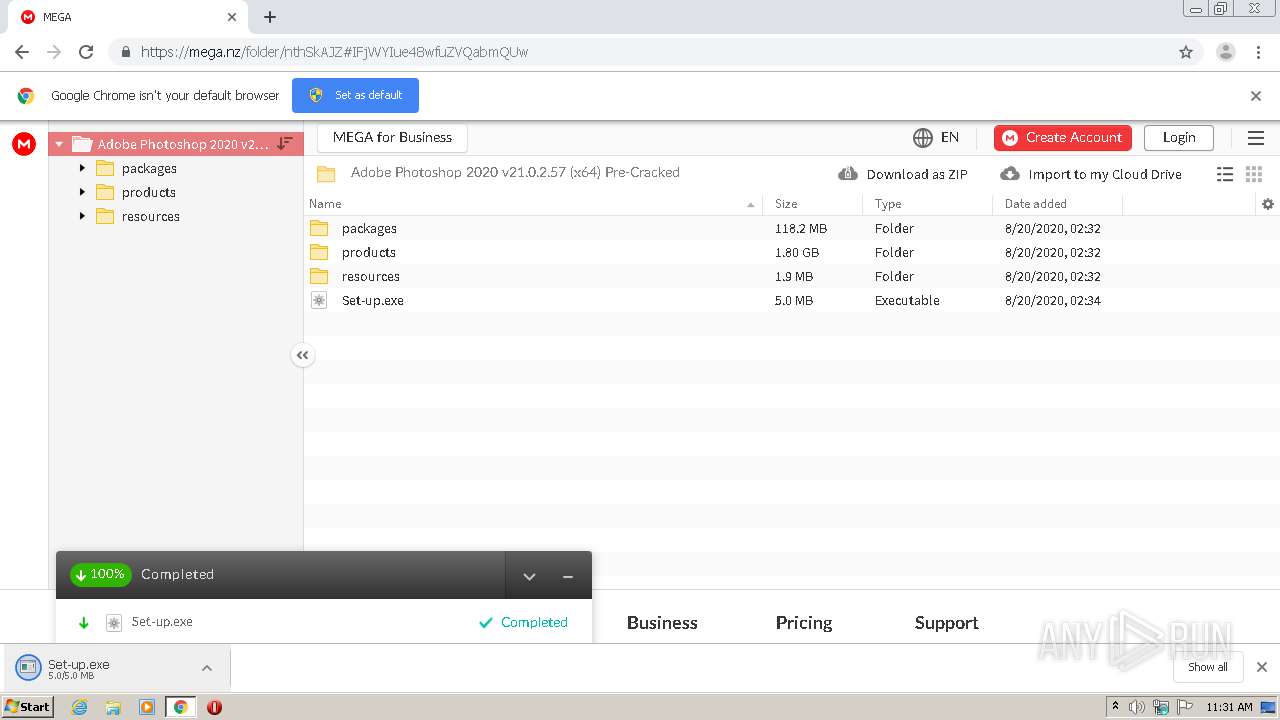Click Import to my Cloud Drive

pos(1091,174)
